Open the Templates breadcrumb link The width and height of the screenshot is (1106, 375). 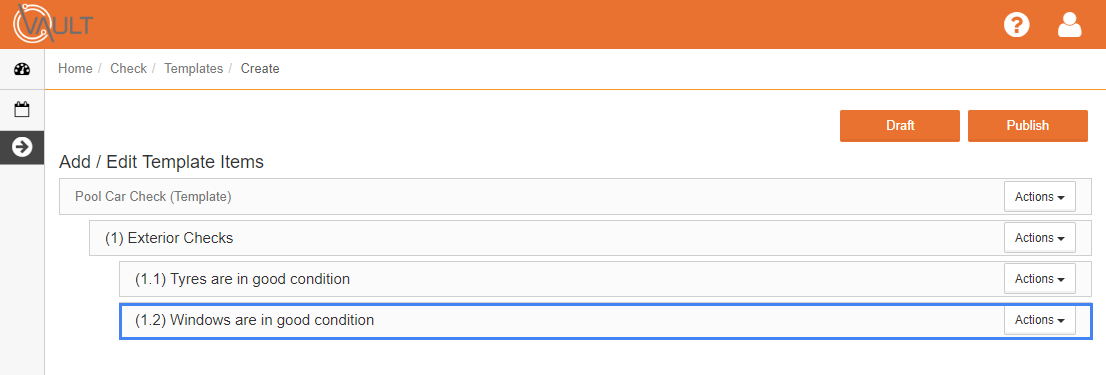pos(193,68)
